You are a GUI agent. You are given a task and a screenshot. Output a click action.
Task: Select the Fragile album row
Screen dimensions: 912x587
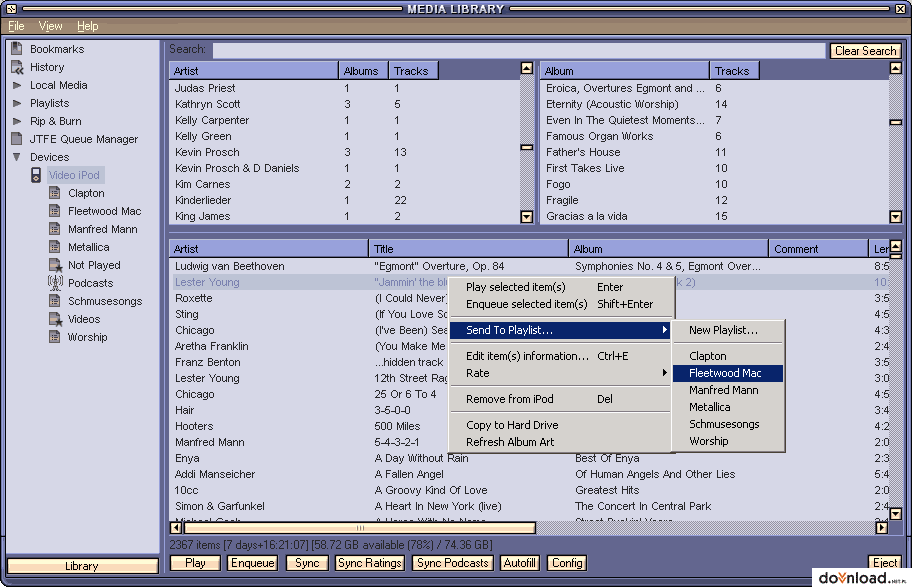(715, 200)
